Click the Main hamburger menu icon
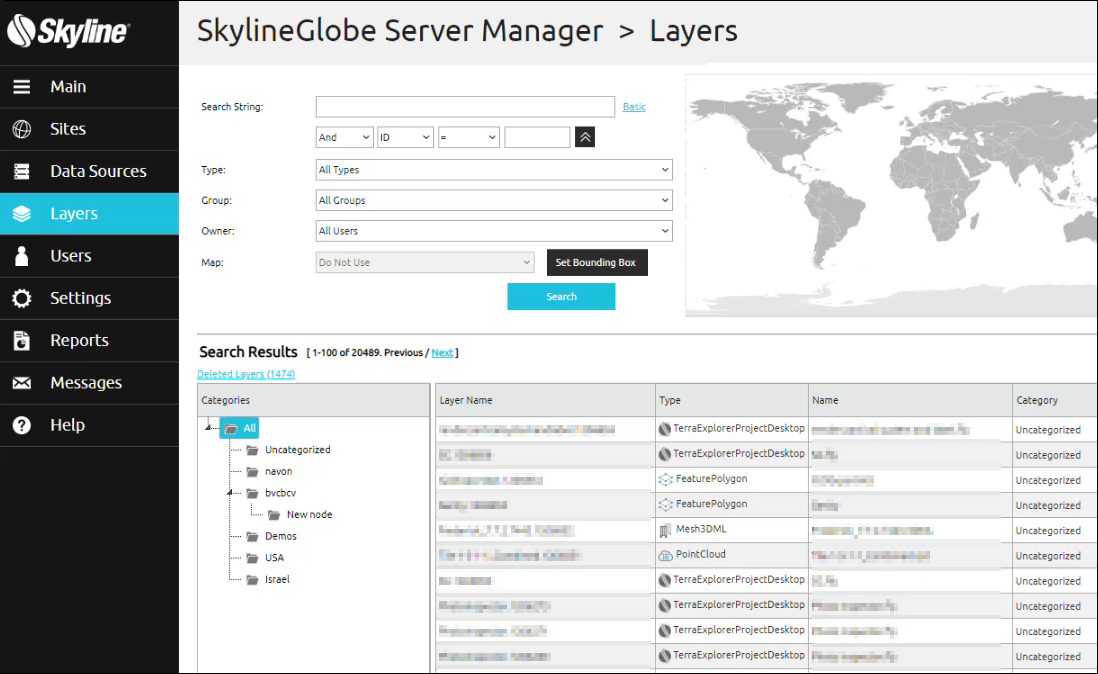The width and height of the screenshot is (1098, 674). point(22,87)
